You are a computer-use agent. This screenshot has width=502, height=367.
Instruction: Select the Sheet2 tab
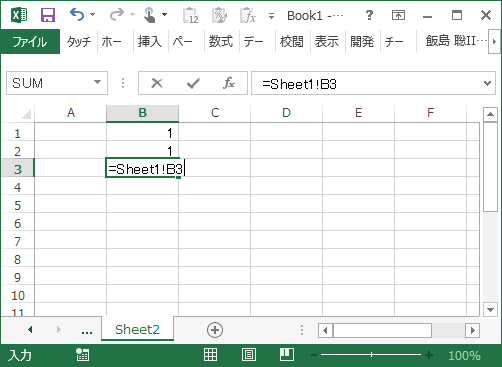[137, 330]
